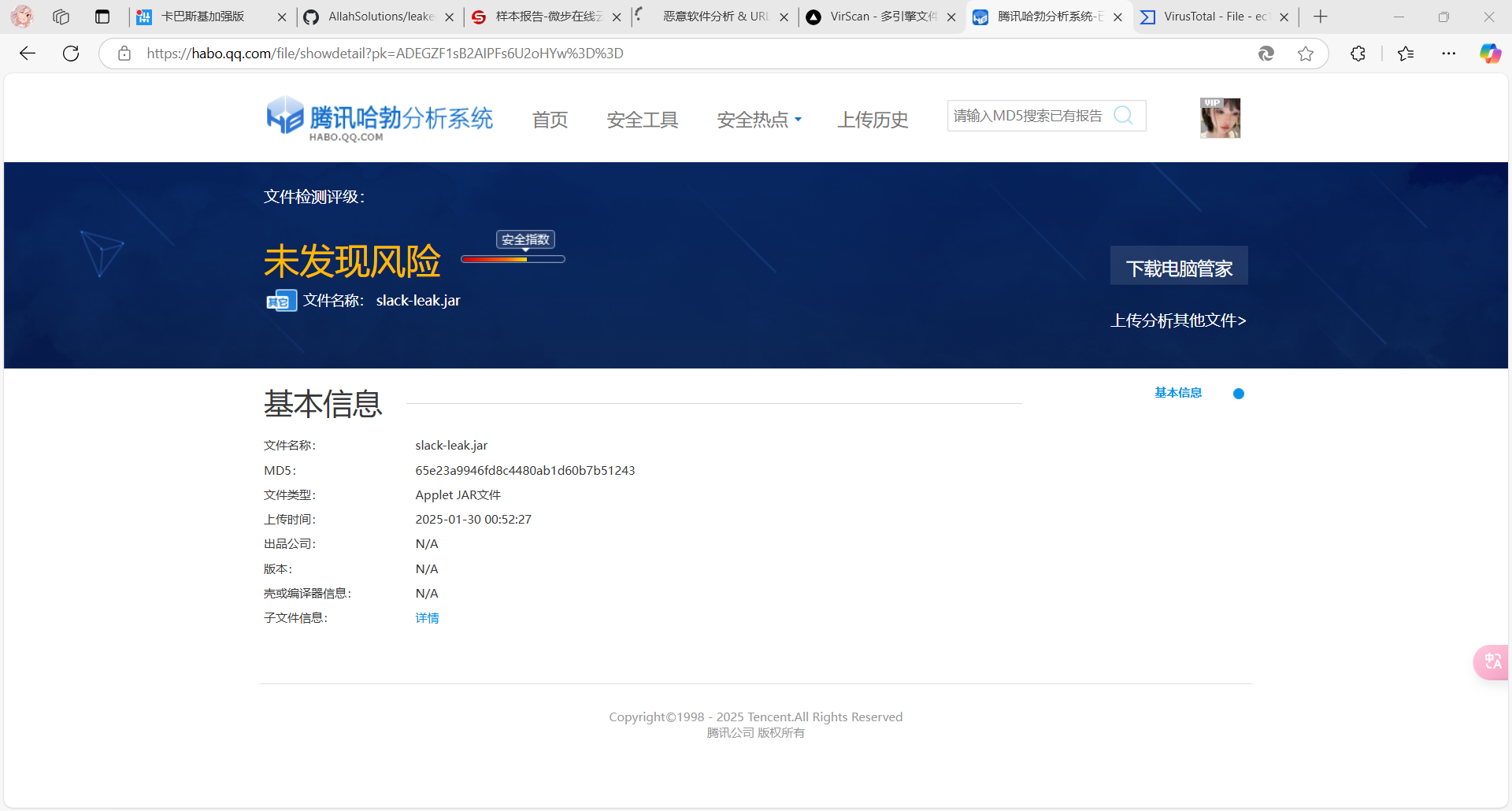Click the file type icon beside 文件名称
Viewport: 1512px width, 811px height.
coord(281,301)
